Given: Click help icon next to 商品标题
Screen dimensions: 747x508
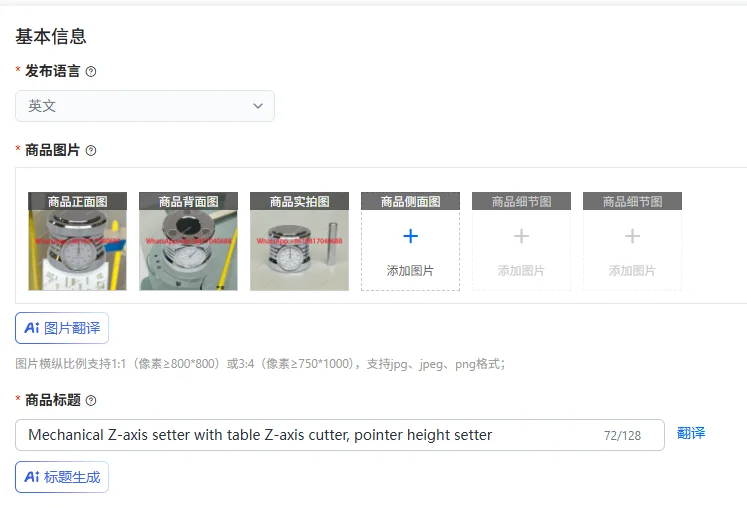Looking at the screenshot, I should tap(91, 400).
